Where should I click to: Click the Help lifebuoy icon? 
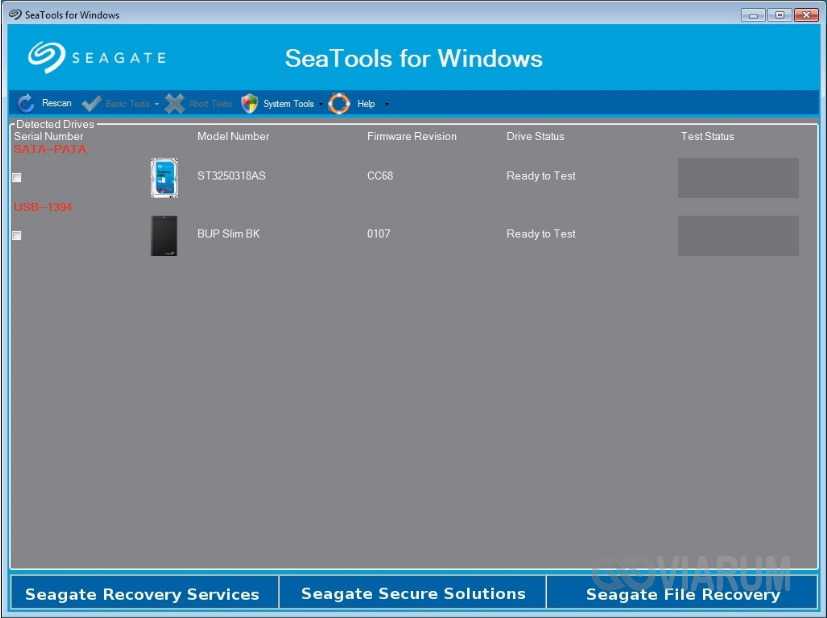(x=340, y=104)
